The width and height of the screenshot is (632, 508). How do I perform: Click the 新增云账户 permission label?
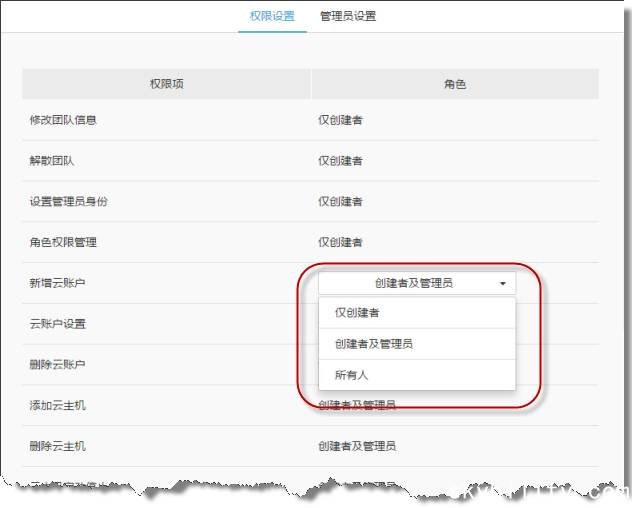[57, 283]
